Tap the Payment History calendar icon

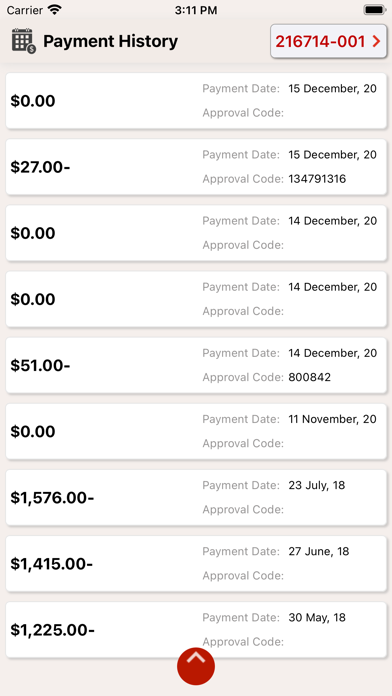click(24, 41)
